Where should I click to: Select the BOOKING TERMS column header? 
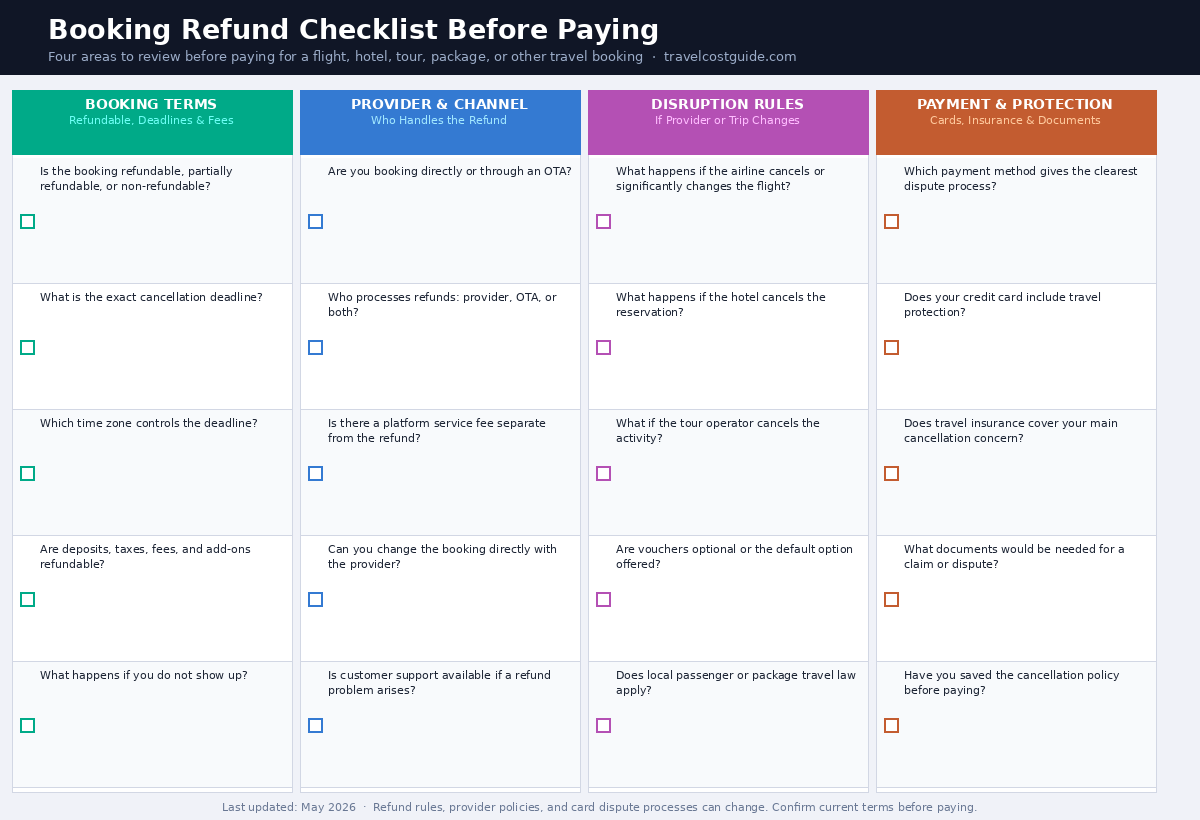coord(152,122)
